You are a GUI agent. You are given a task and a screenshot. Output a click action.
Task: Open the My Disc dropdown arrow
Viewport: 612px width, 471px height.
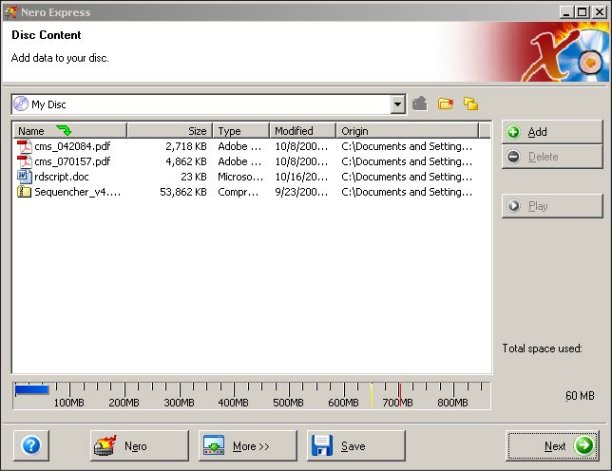coord(397,104)
